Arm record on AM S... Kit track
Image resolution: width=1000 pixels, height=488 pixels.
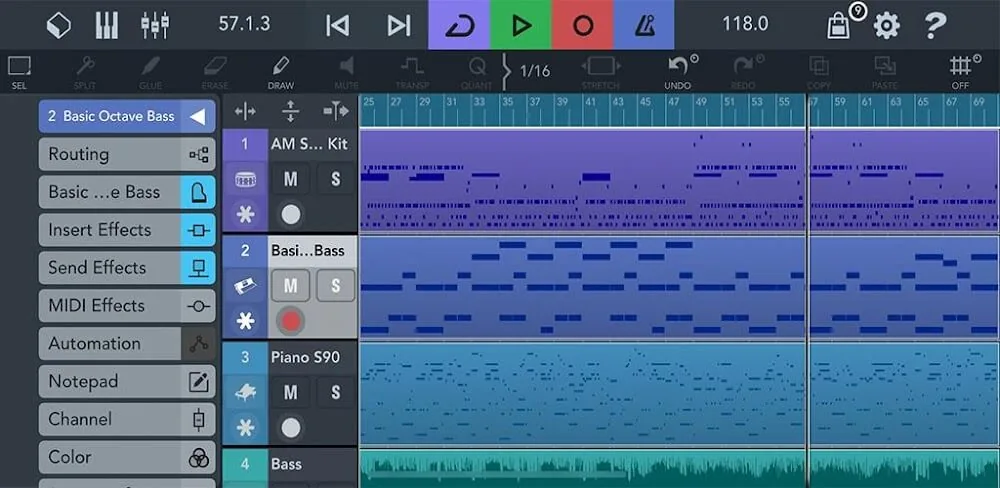291,215
